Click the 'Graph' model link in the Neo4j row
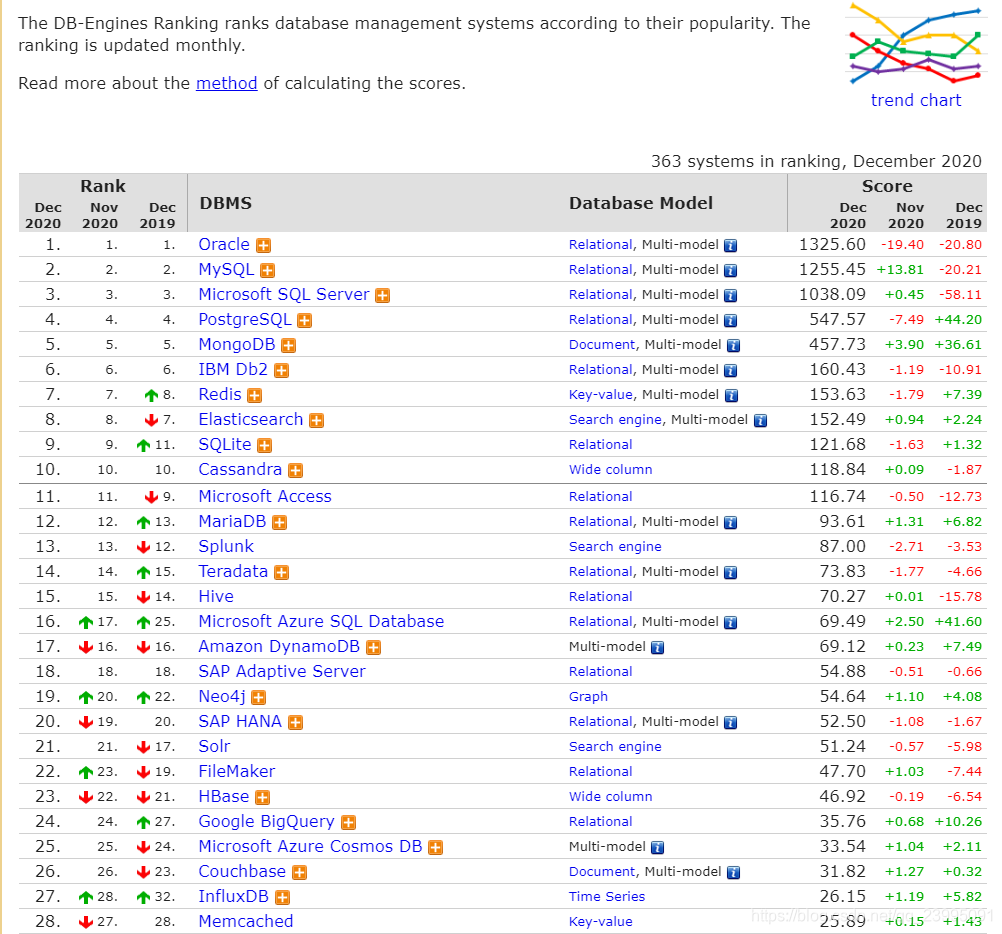This screenshot has width=1002, height=934. coord(589,696)
